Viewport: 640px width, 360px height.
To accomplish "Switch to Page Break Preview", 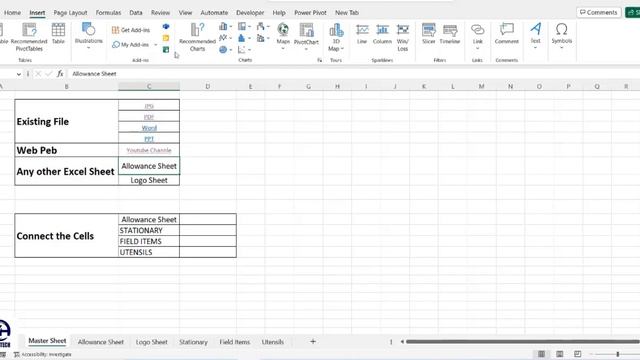I will (x=578, y=354).
